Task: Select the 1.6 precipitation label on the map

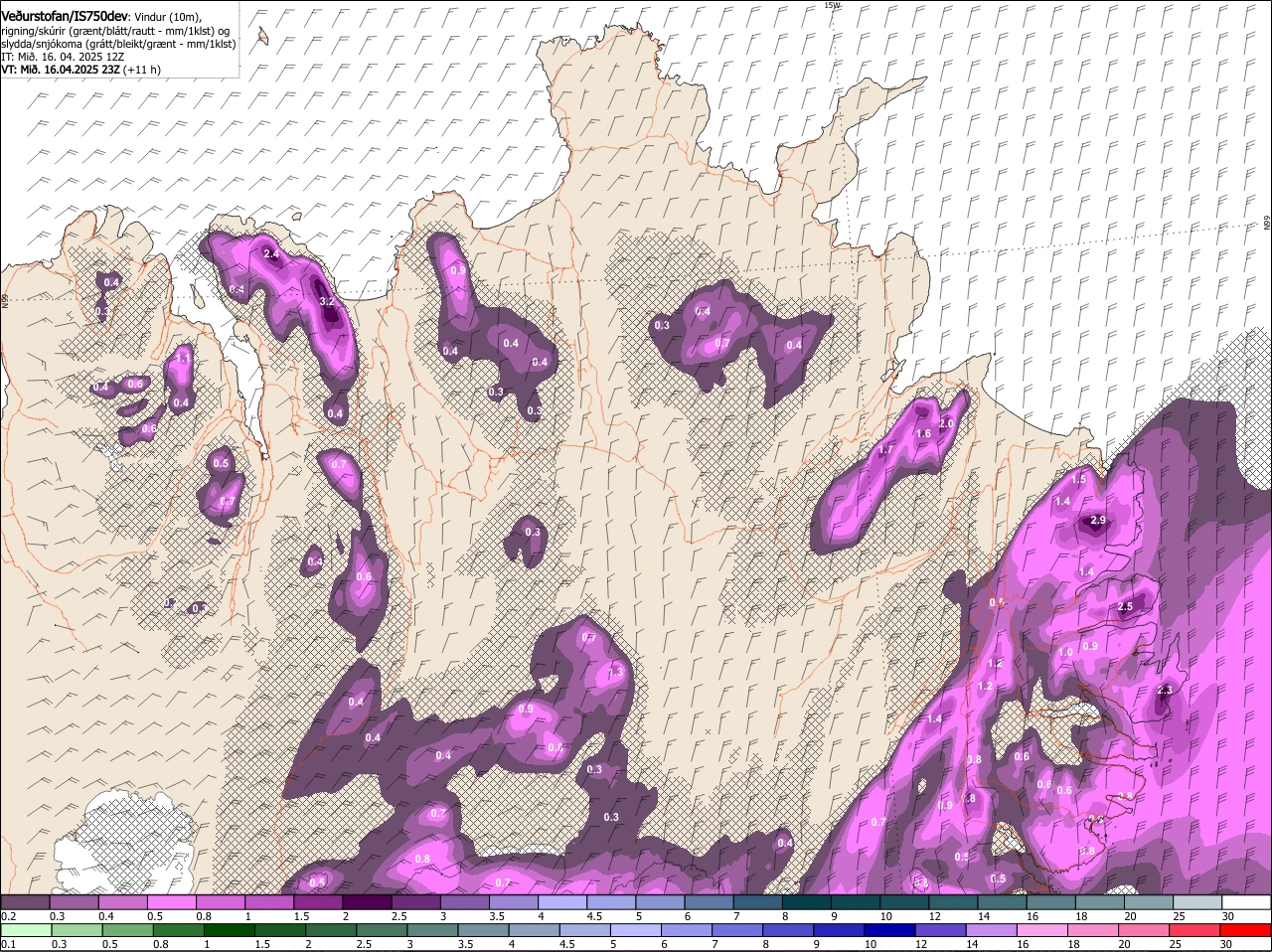Action: coord(923,434)
